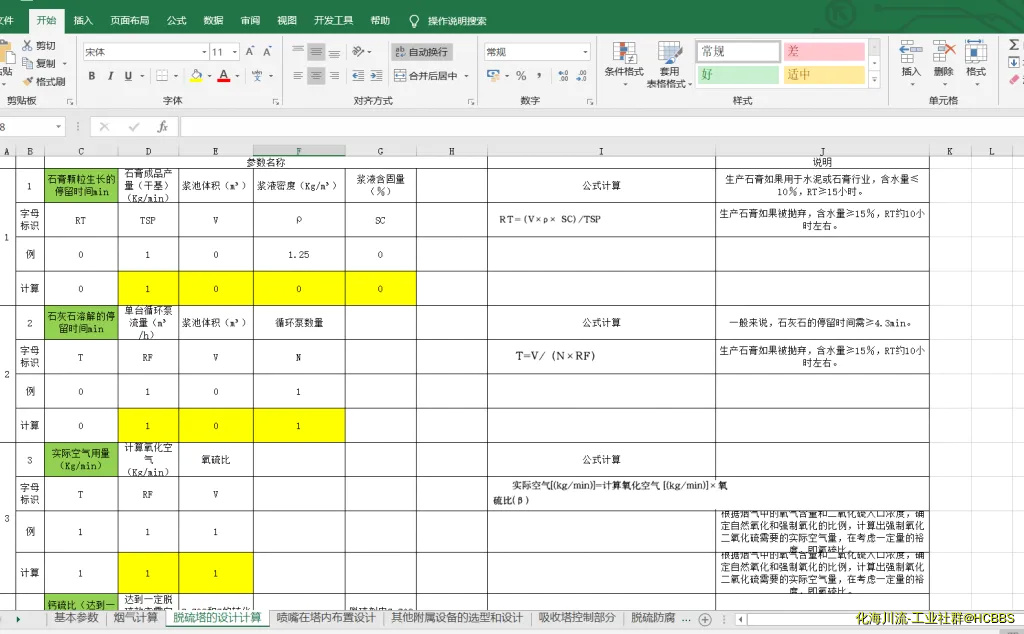Screen dimensions: 1024x634
Task: Open the 数据 ribbon tab
Action: tap(214, 20)
